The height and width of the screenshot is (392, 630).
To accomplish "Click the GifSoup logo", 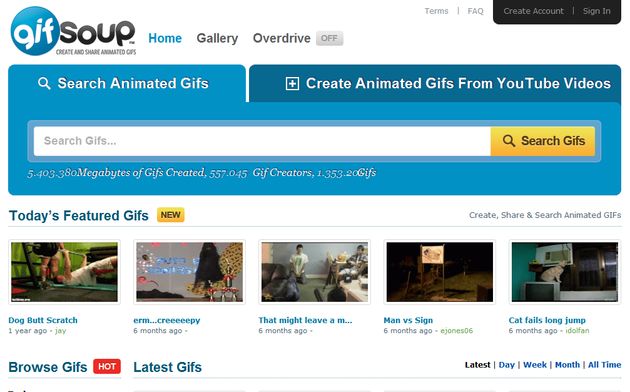I will 73,31.
